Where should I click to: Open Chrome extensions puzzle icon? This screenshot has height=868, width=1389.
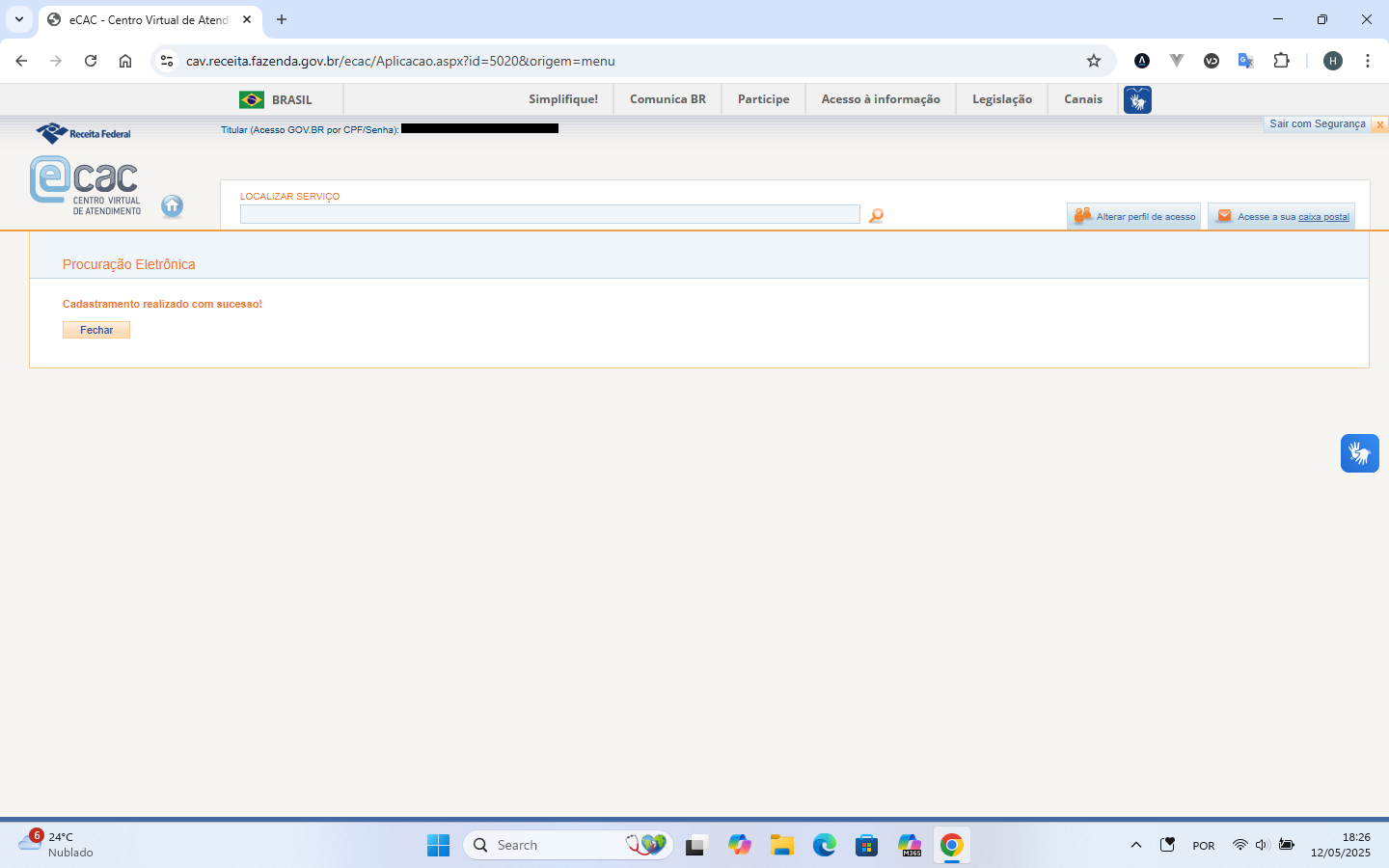(x=1281, y=61)
